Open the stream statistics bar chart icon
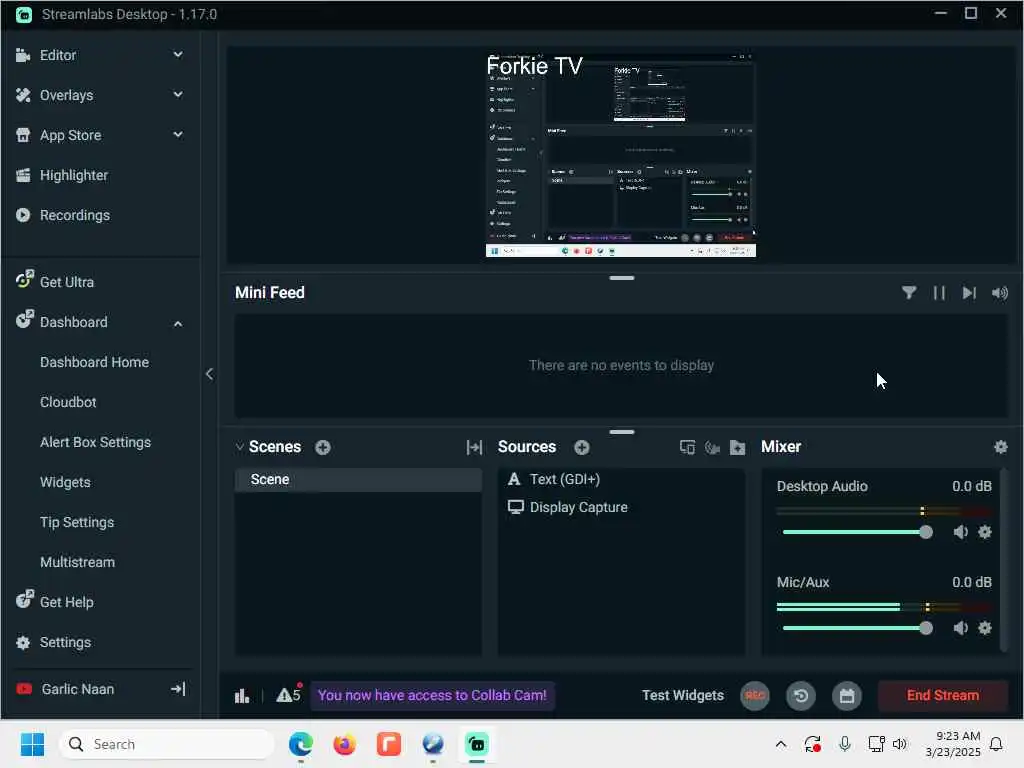The height and width of the screenshot is (768, 1024). coord(242,696)
